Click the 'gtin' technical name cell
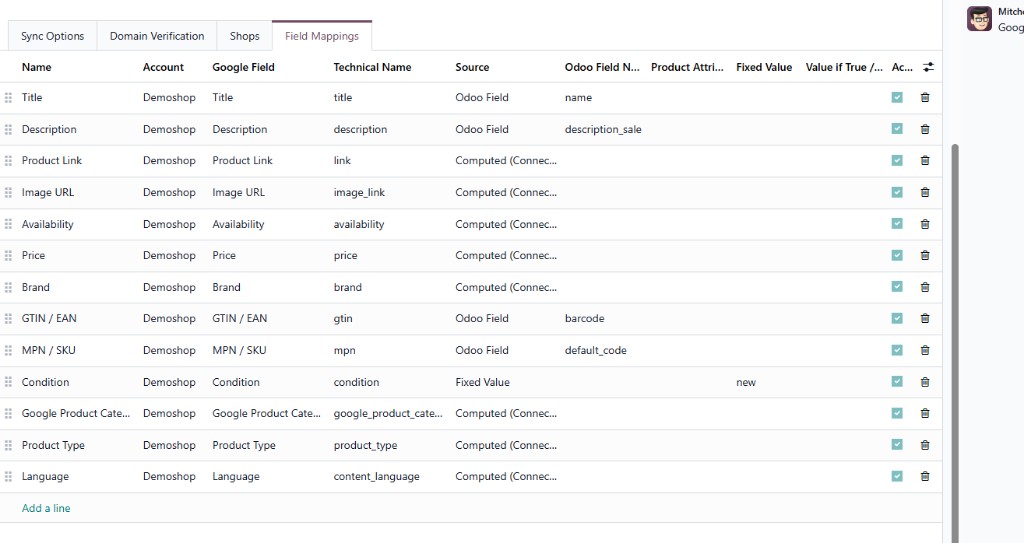The width and height of the screenshot is (1024, 543). click(343, 318)
